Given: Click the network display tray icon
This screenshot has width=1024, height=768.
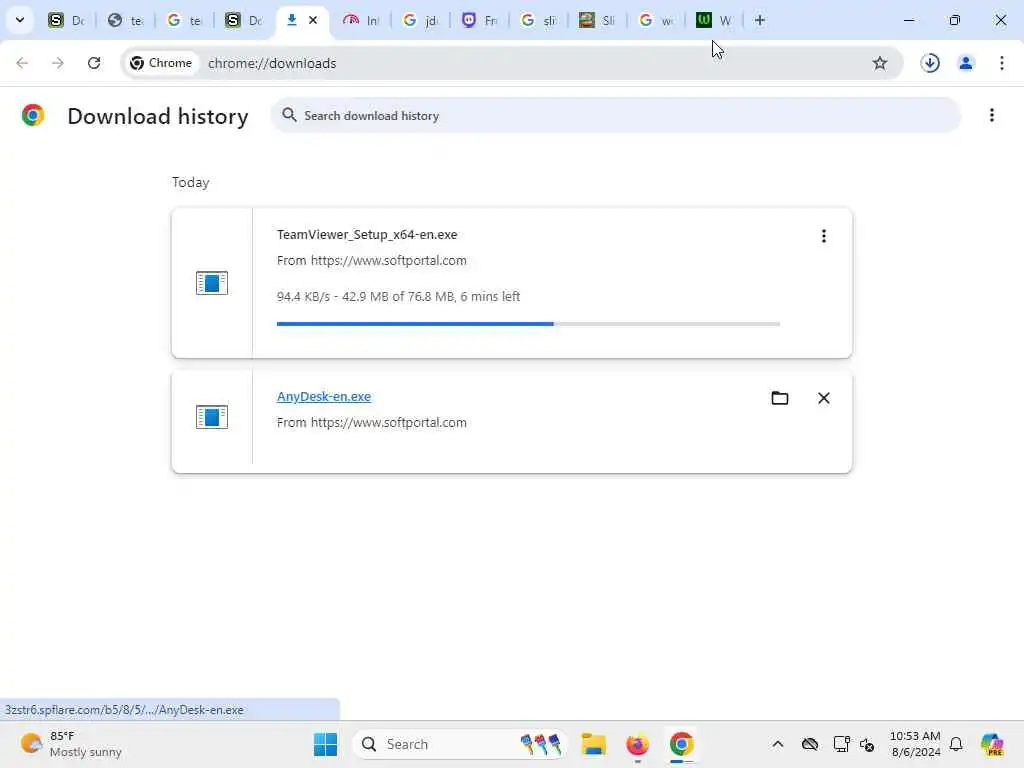Looking at the screenshot, I should 841,744.
